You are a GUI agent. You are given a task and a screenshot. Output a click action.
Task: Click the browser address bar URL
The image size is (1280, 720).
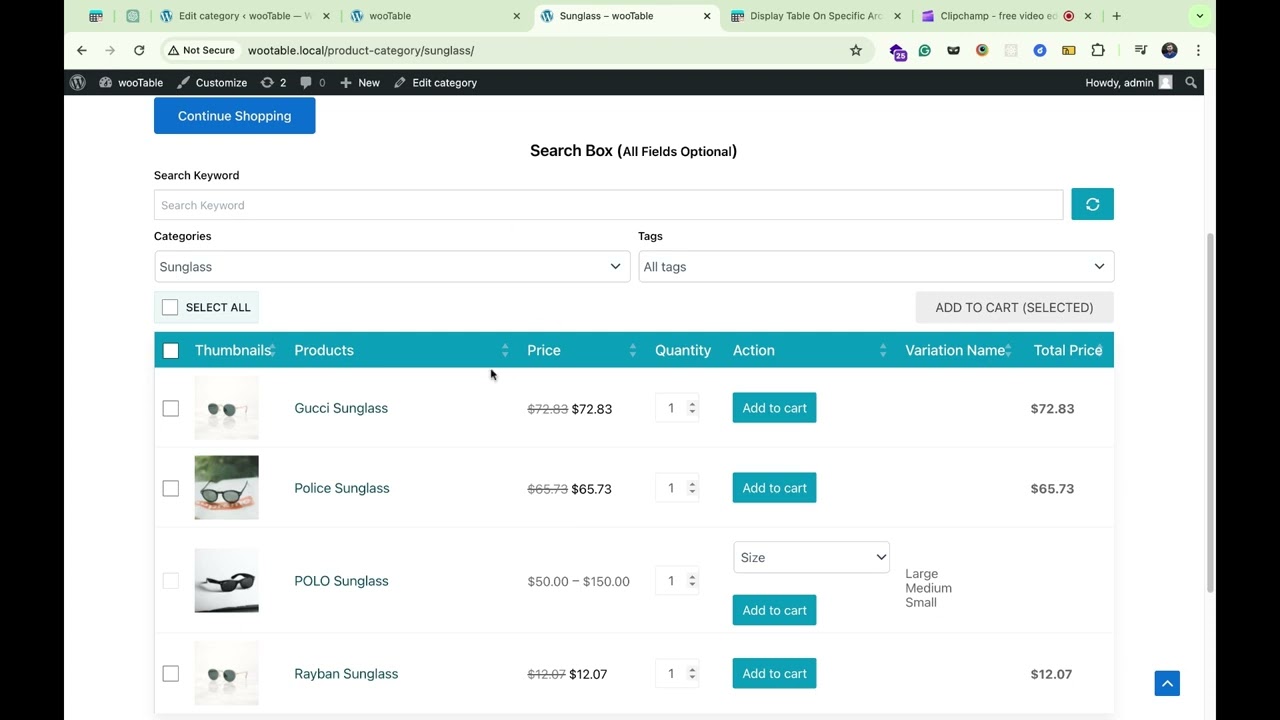(361, 50)
